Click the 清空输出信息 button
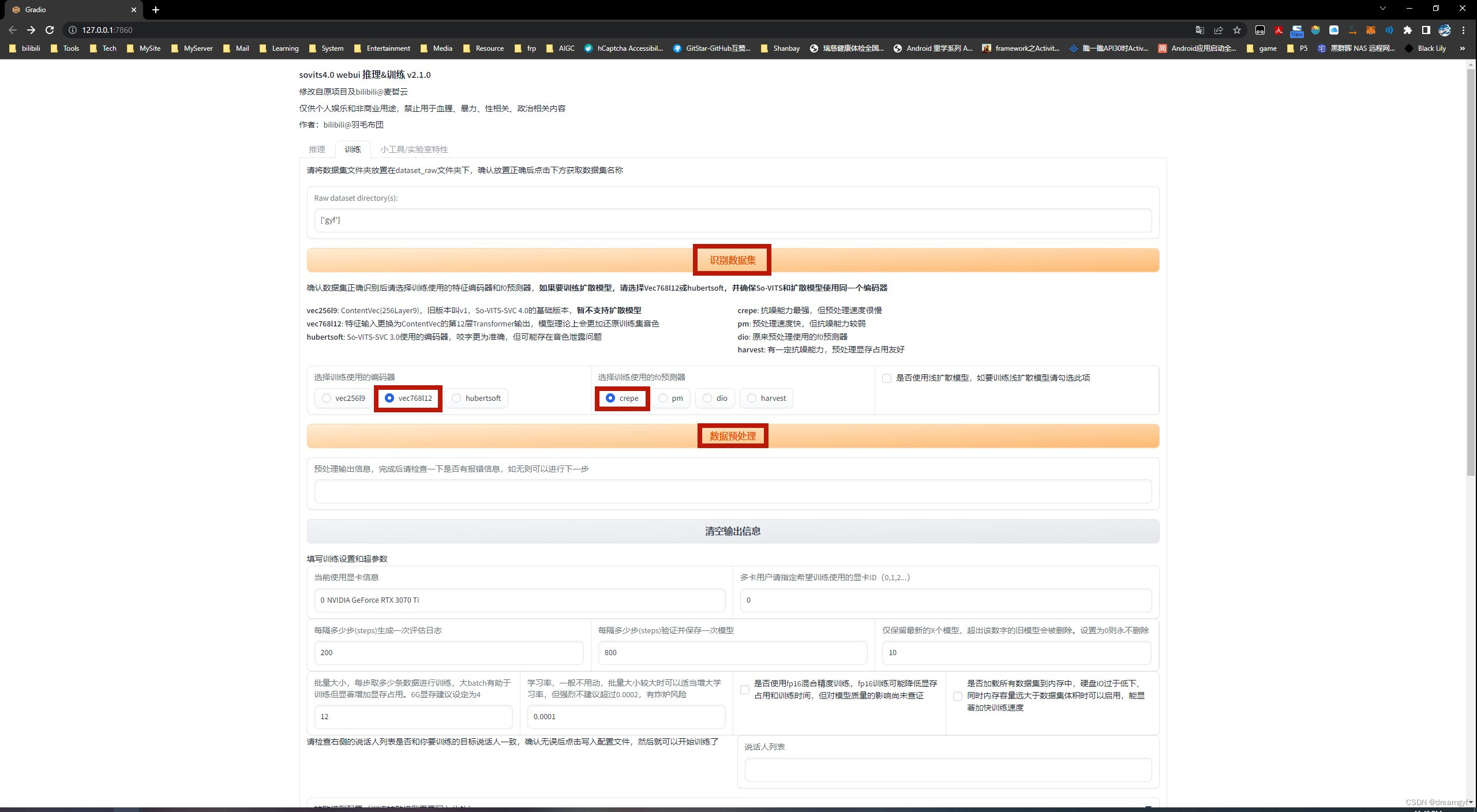The height and width of the screenshot is (812, 1477). [x=732, y=531]
